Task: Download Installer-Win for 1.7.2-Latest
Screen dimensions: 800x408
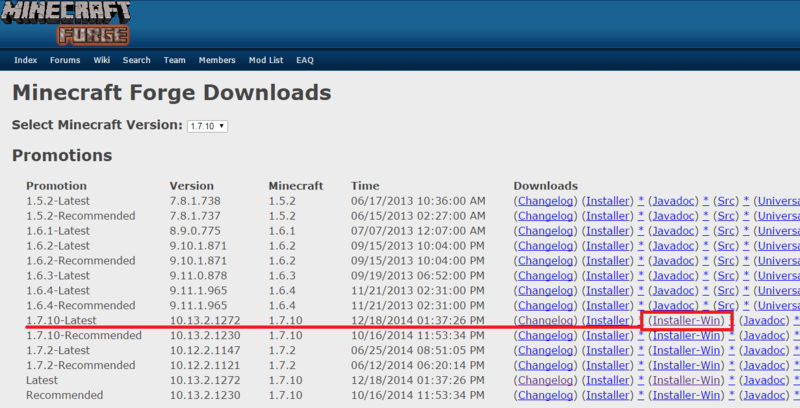Action: tap(686, 350)
